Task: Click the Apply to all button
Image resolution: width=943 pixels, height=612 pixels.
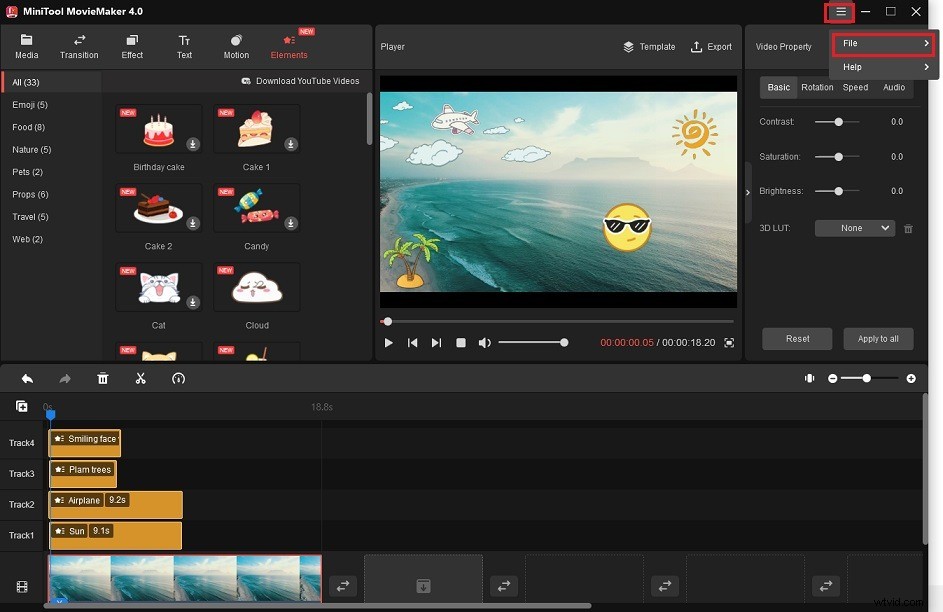Action: pos(878,339)
